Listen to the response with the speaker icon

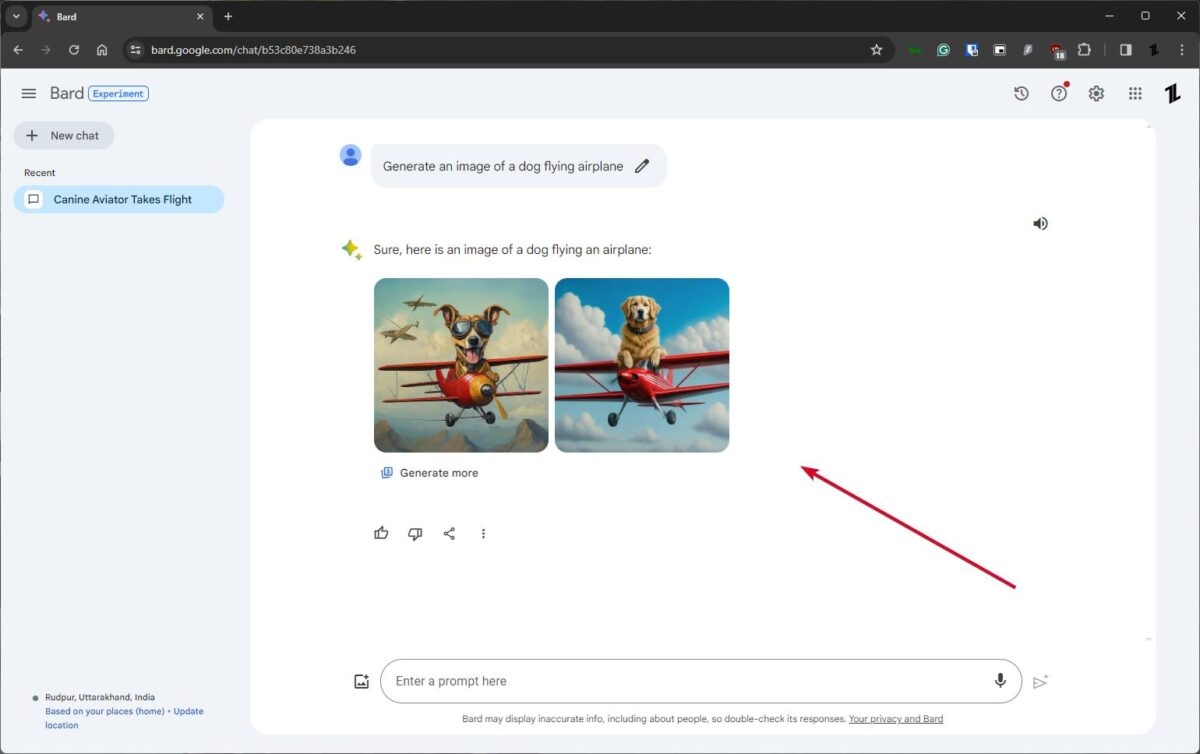point(1040,223)
